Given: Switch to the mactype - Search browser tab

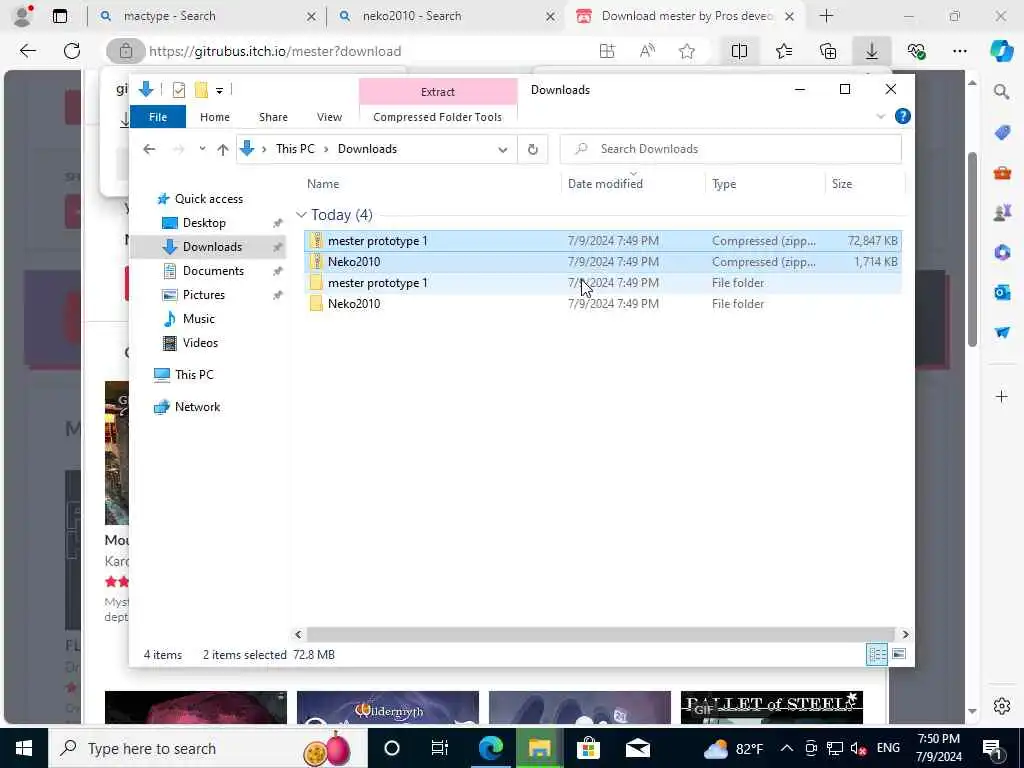Looking at the screenshot, I should (208, 16).
